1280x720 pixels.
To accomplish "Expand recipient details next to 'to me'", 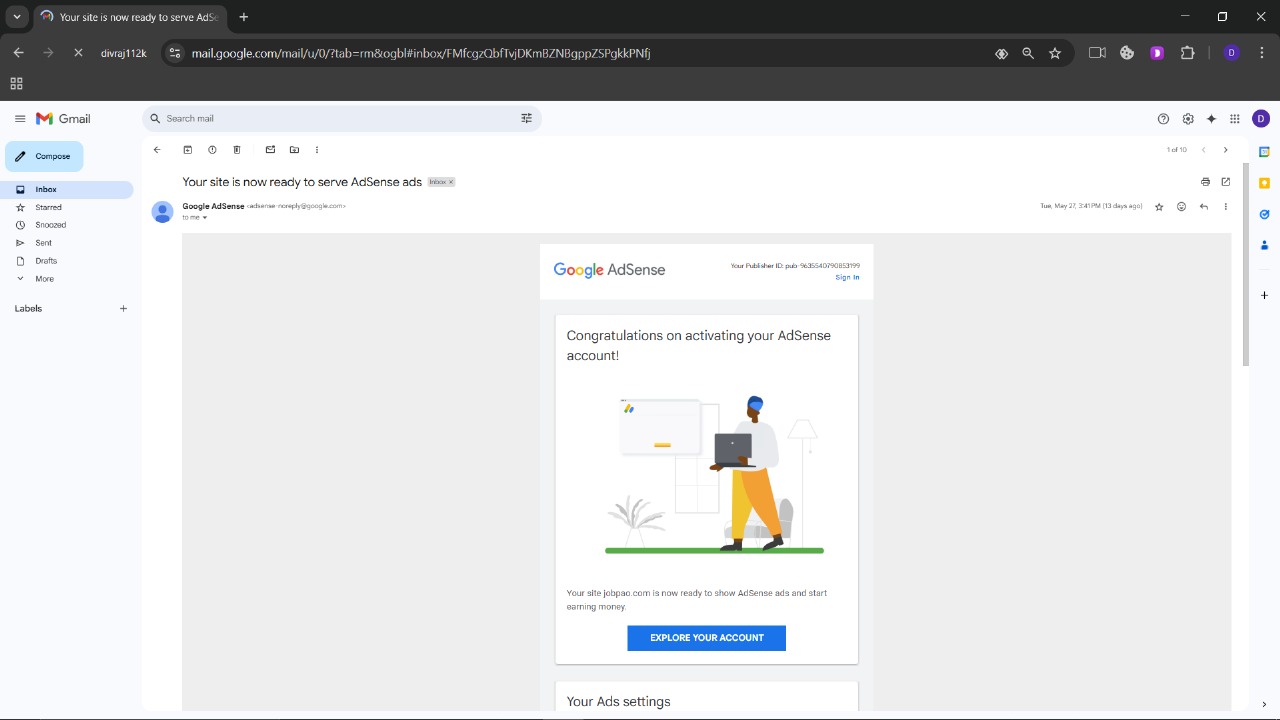I will (x=205, y=217).
